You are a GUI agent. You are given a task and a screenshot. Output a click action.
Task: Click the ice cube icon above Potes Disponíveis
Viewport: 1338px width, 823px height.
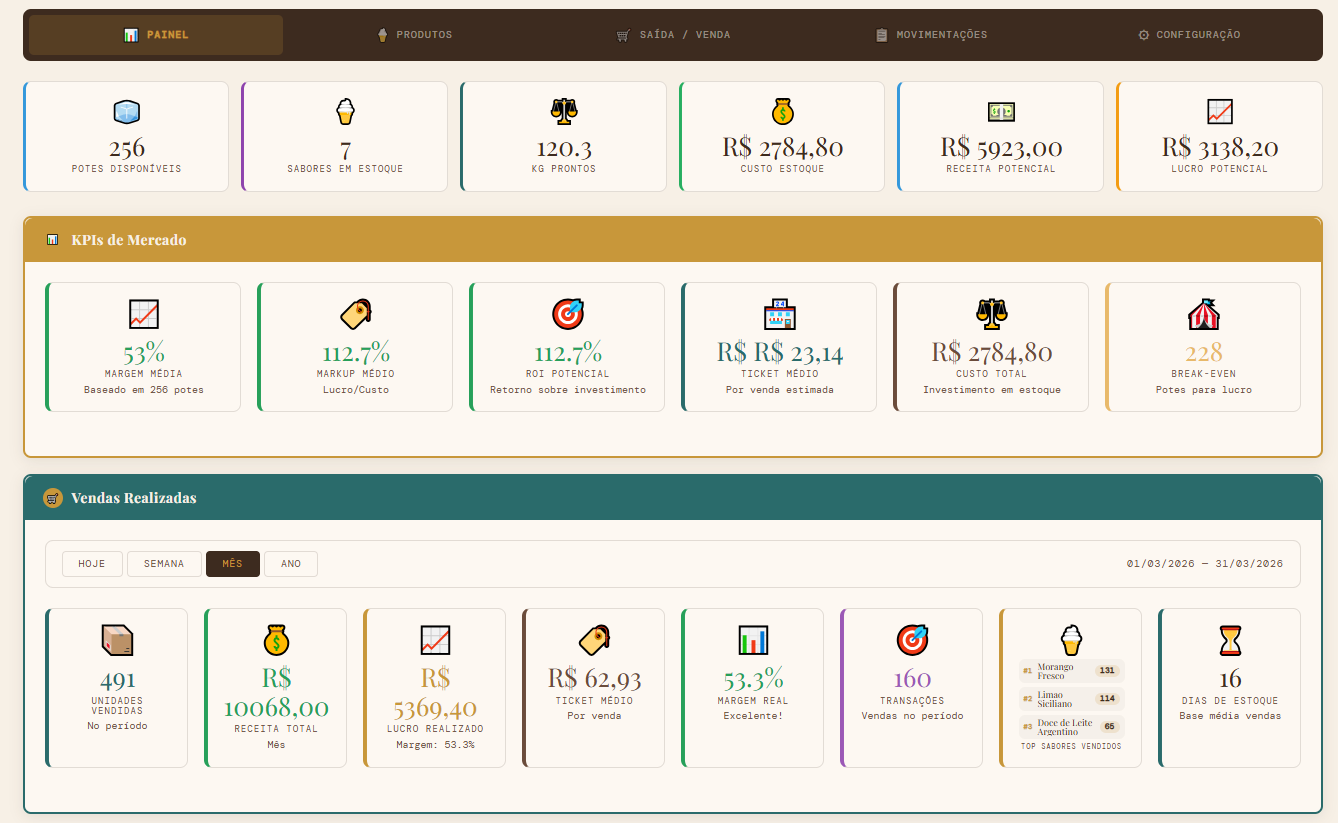[x=126, y=111]
